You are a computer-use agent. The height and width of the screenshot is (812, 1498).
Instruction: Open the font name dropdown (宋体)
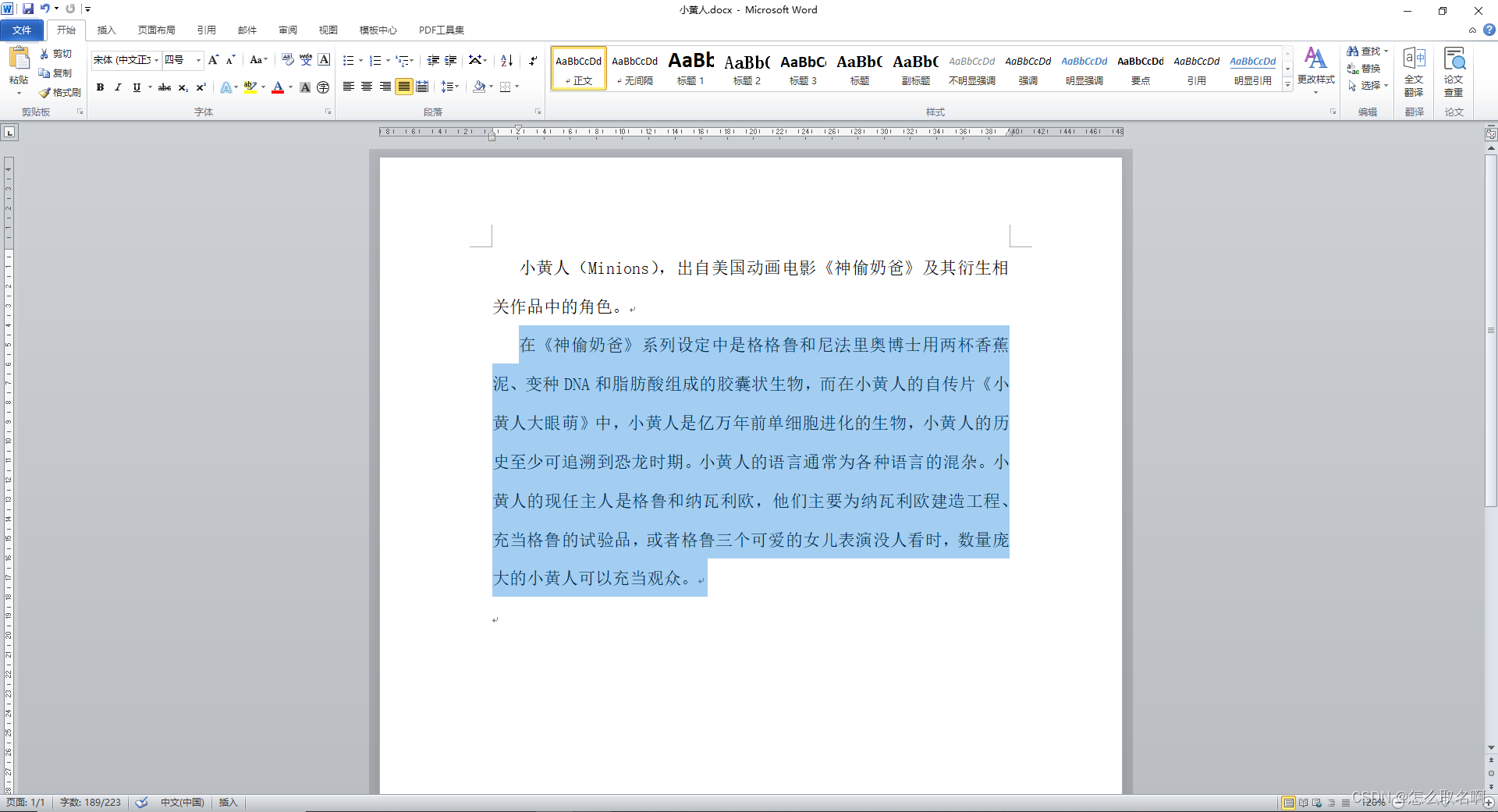[156, 60]
